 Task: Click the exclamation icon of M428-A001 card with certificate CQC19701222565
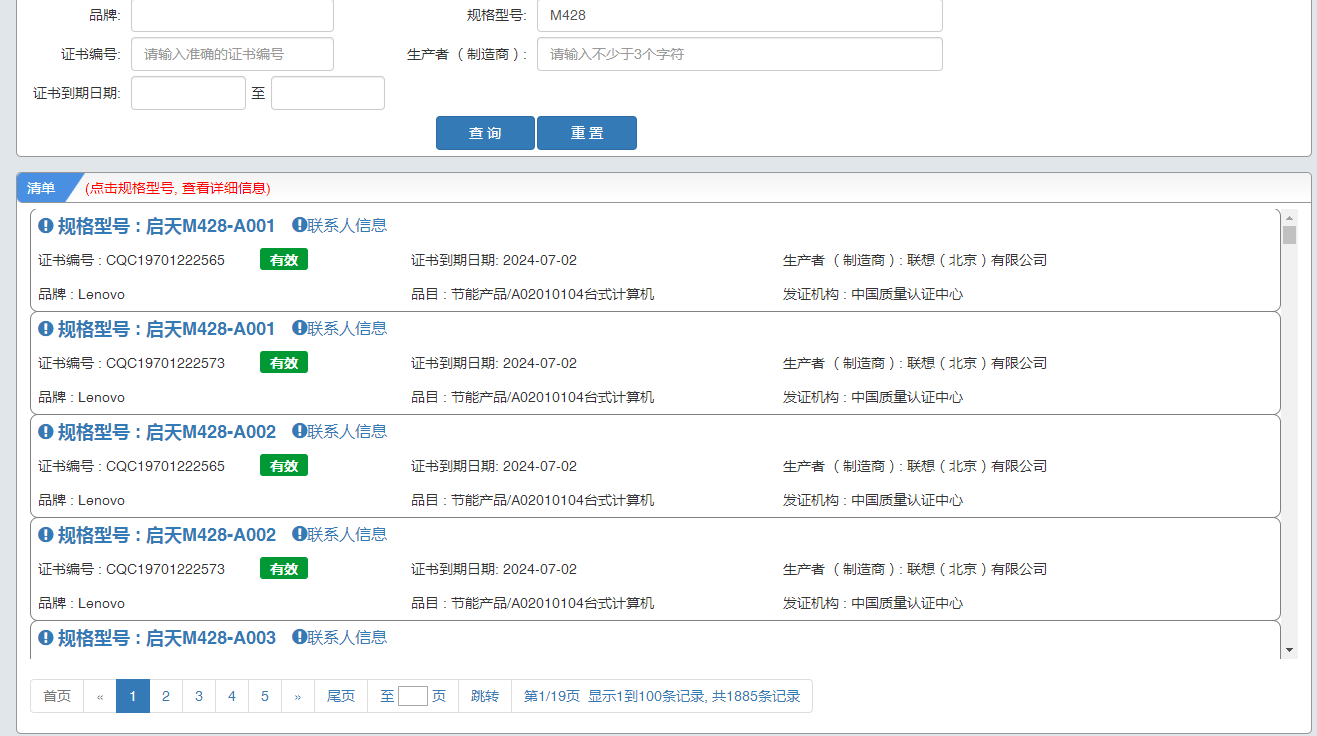coord(46,226)
